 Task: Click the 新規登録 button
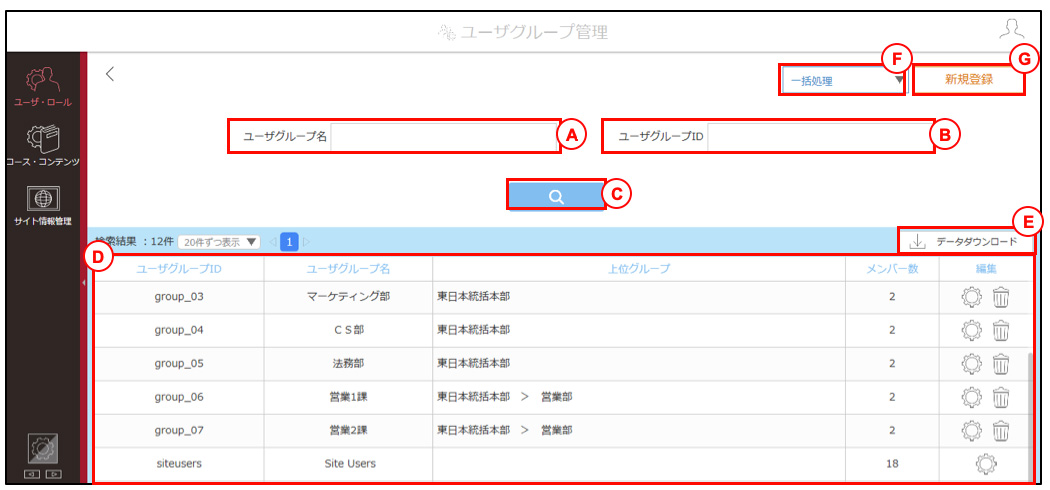coord(968,79)
